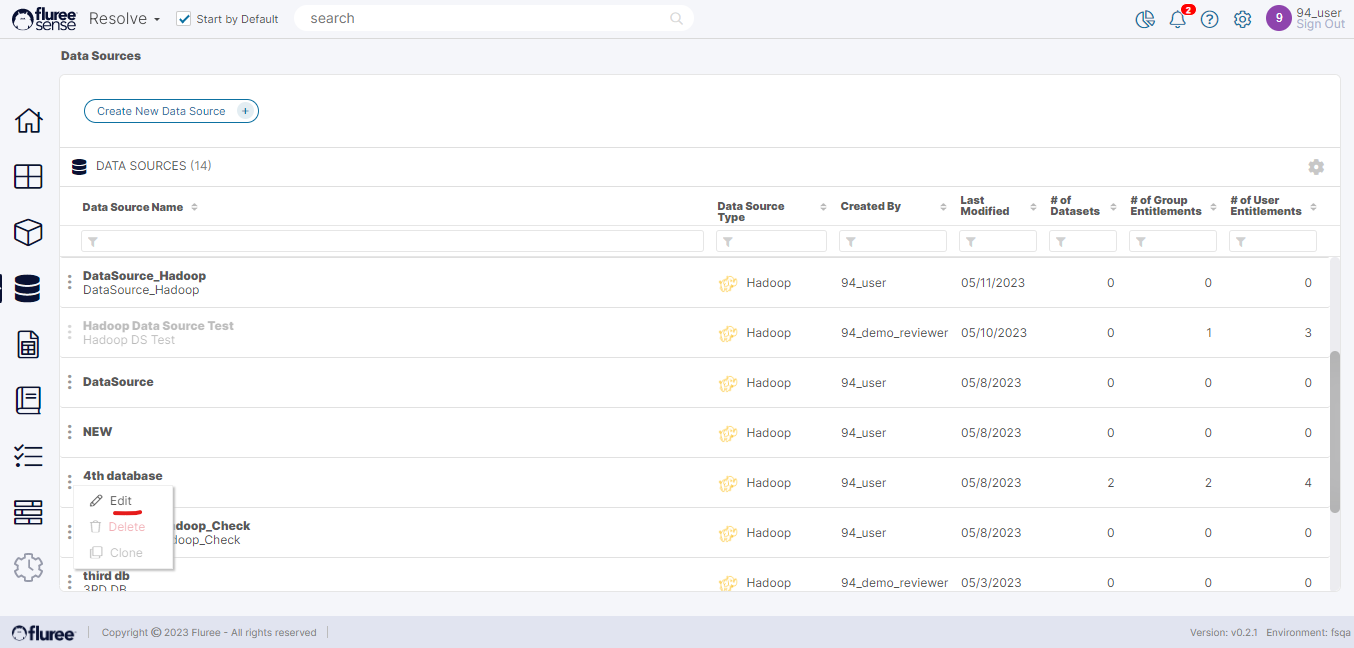Screen dimensions: 1354x648
Task: Click the Sign Out link
Action: (x=1320, y=25)
